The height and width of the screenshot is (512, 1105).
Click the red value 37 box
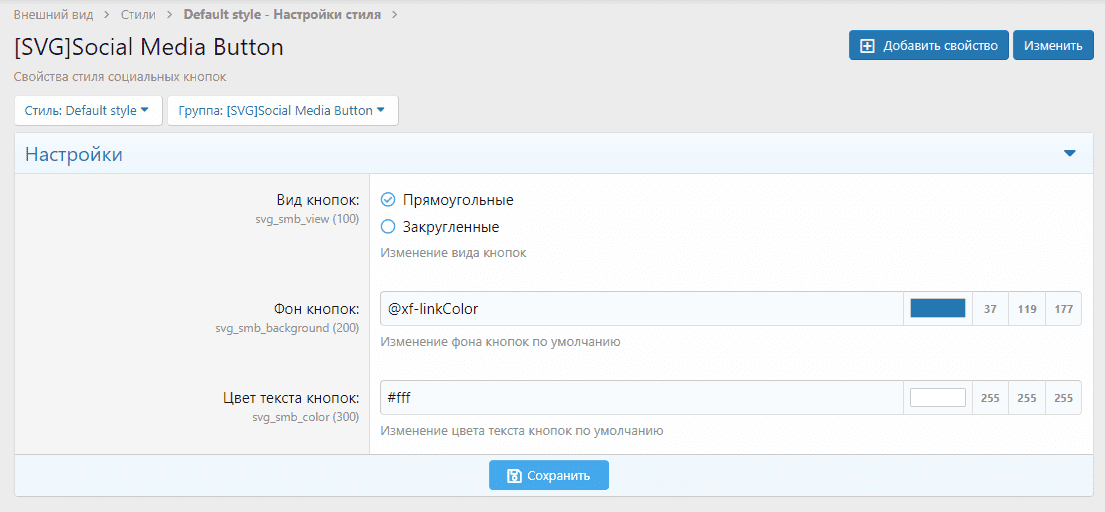coord(990,309)
